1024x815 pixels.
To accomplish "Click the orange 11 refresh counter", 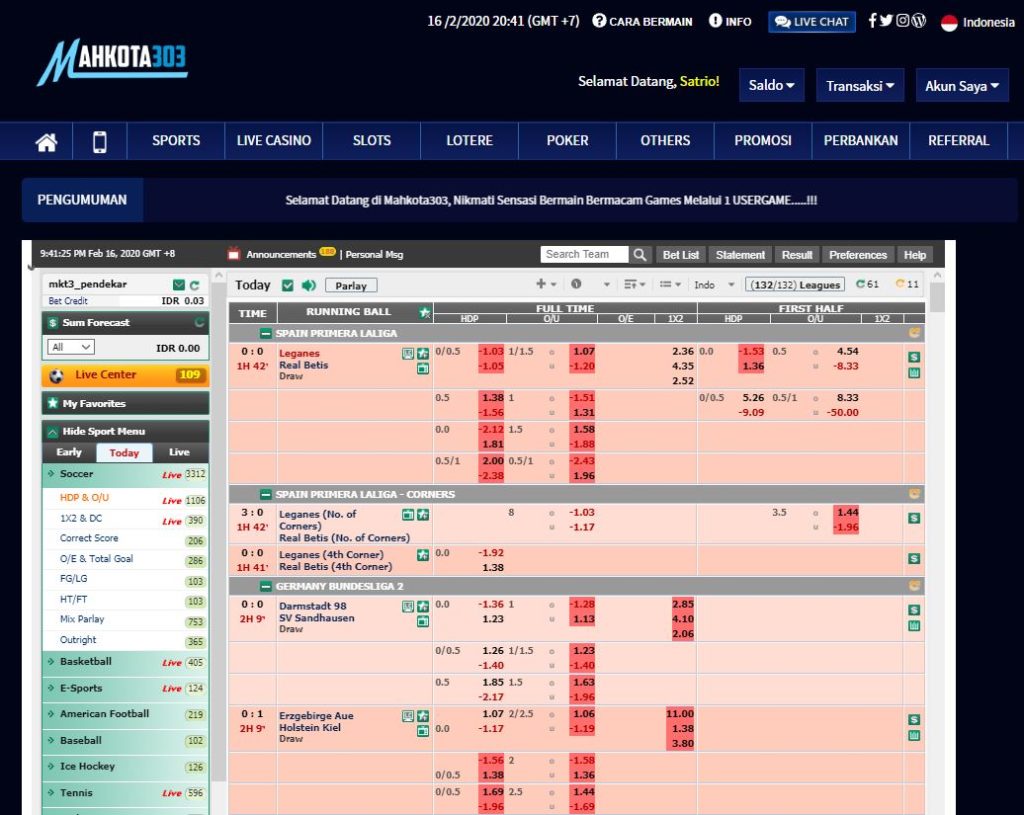I will [x=907, y=284].
